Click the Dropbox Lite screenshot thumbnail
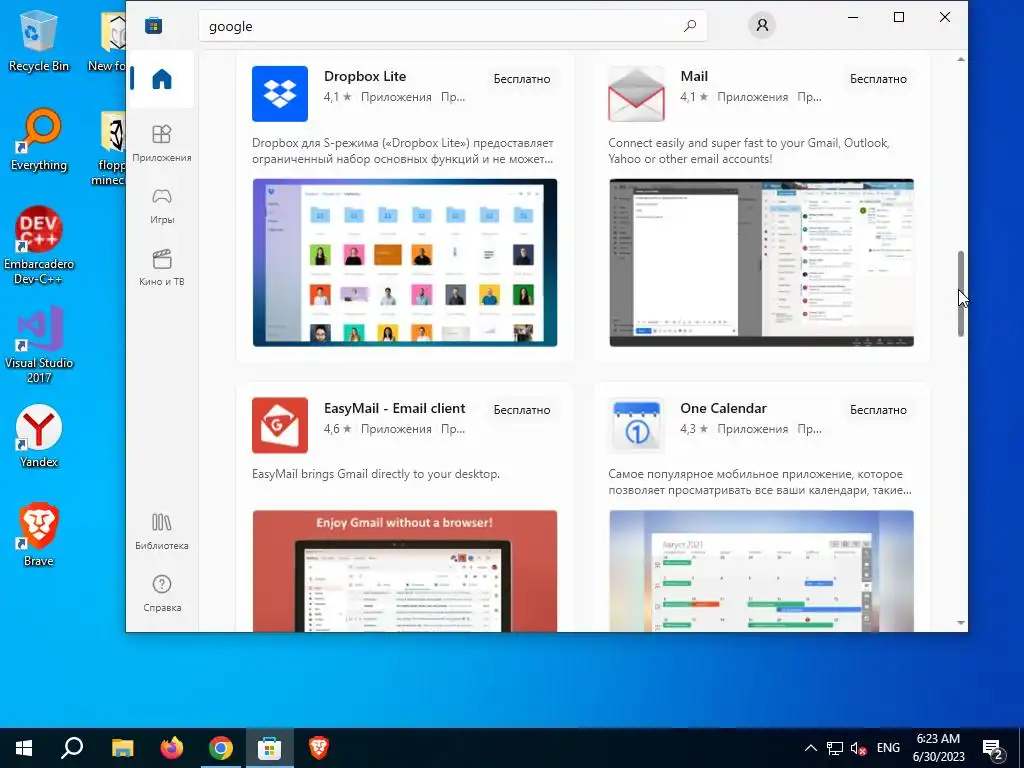 coord(405,263)
